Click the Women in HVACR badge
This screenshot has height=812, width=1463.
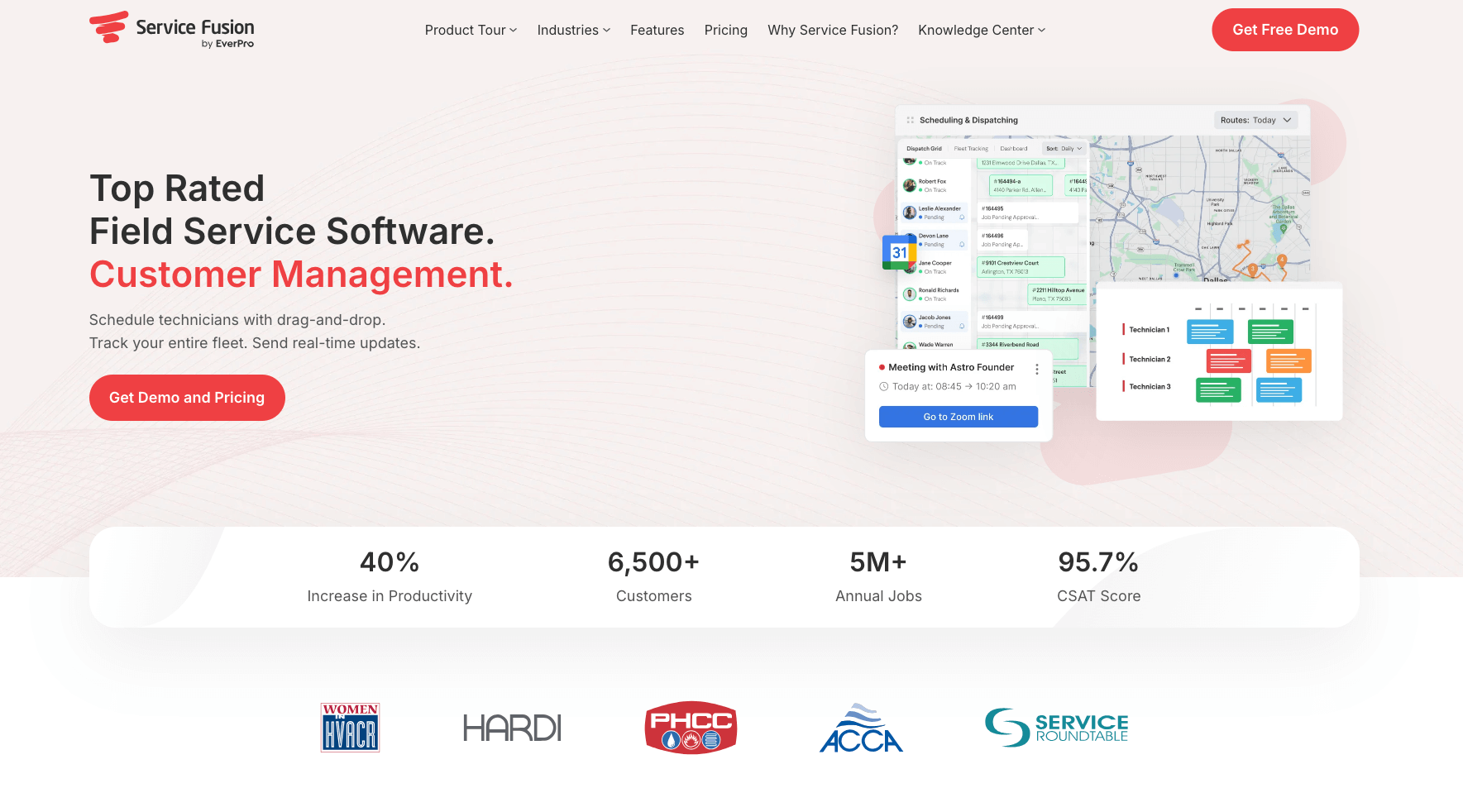[350, 727]
